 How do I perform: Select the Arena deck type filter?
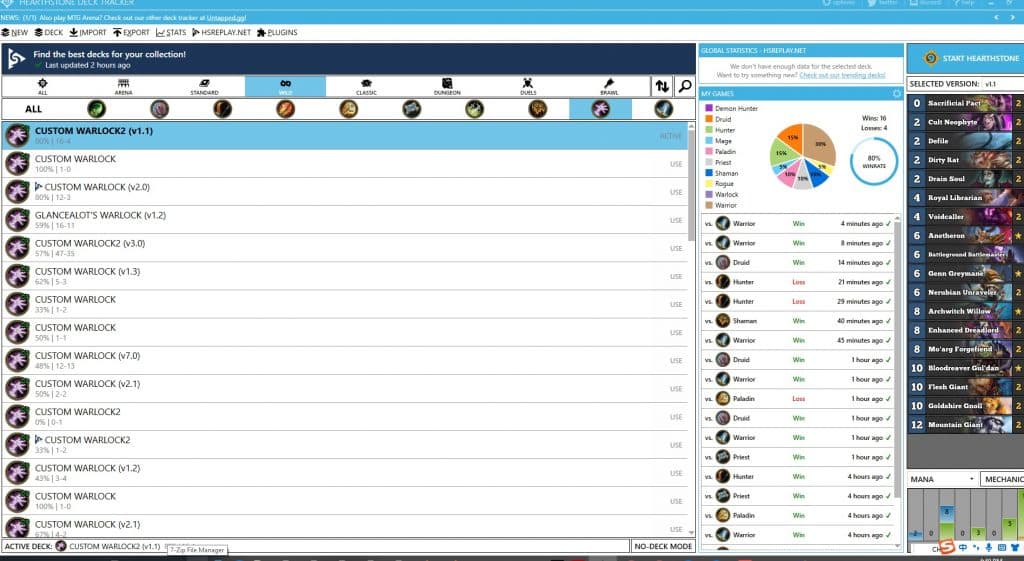click(x=124, y=86)
